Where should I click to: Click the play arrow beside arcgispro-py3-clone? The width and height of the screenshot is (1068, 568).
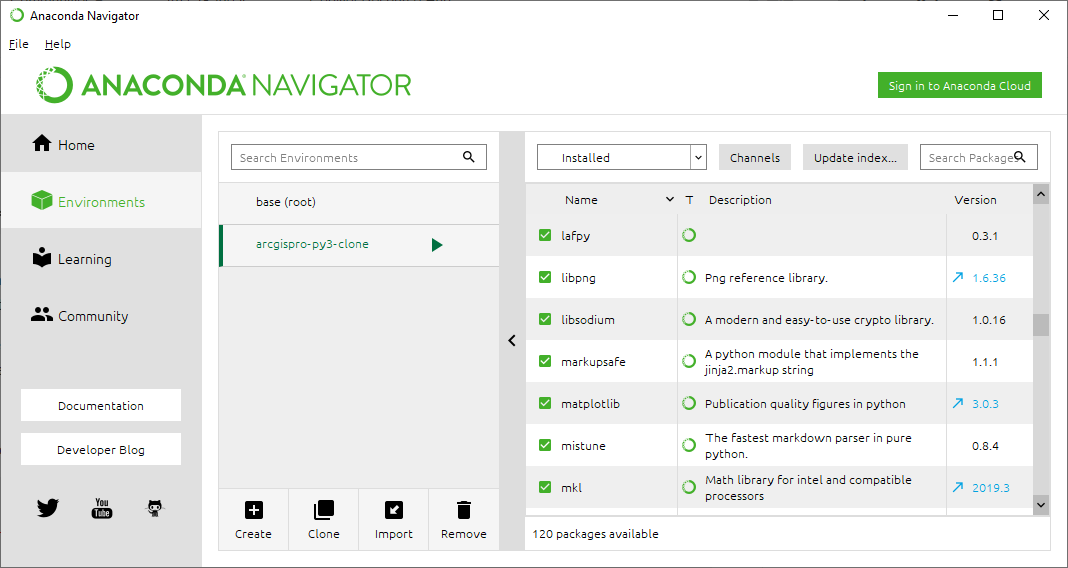[x=437, y=244]
